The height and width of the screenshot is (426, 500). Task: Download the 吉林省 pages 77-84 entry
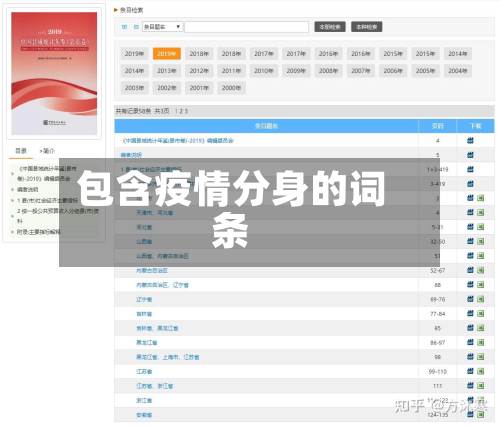470,313
